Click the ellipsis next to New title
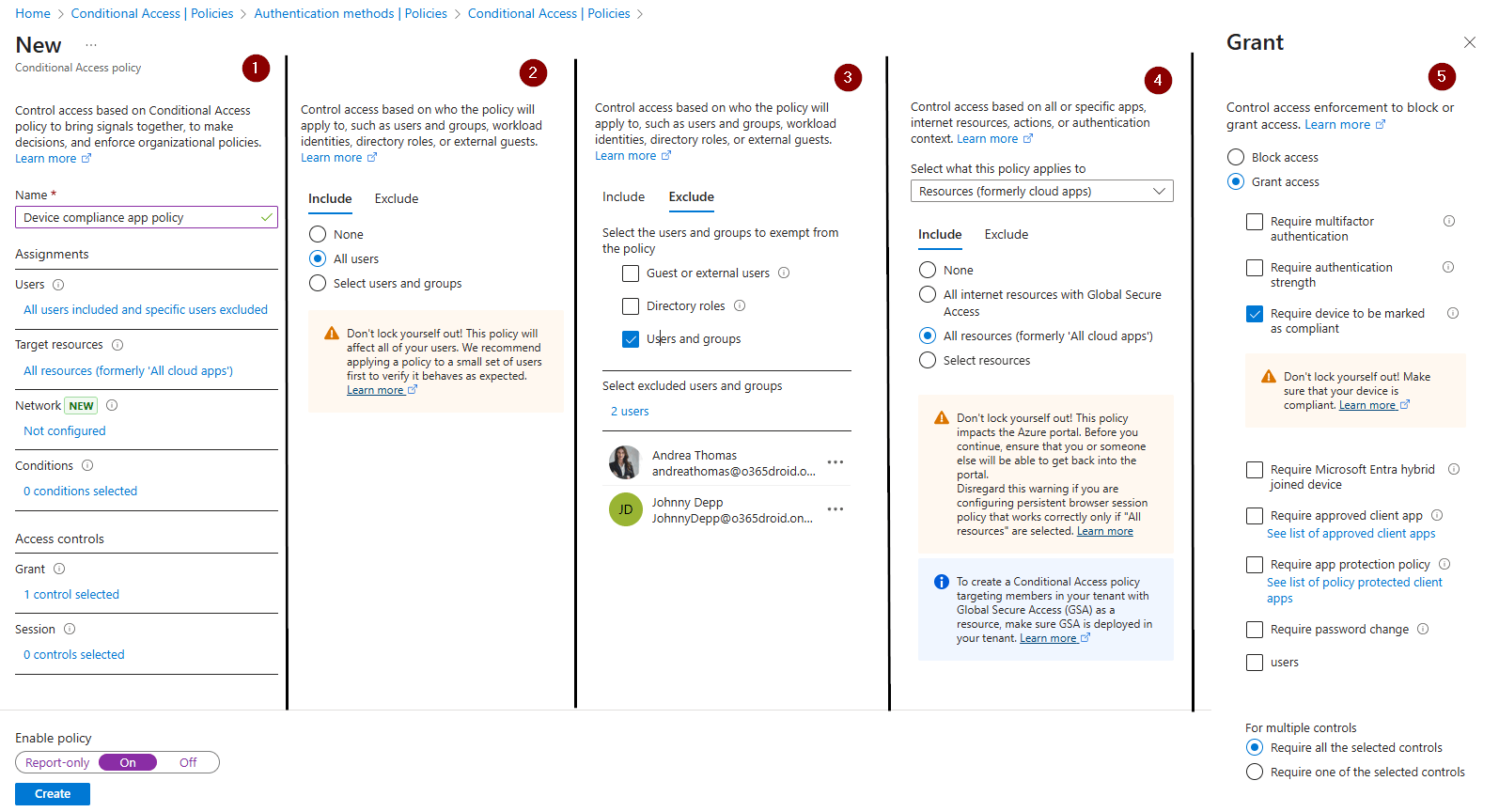This screenshot has width=1499, height=812. coord(91,45)
